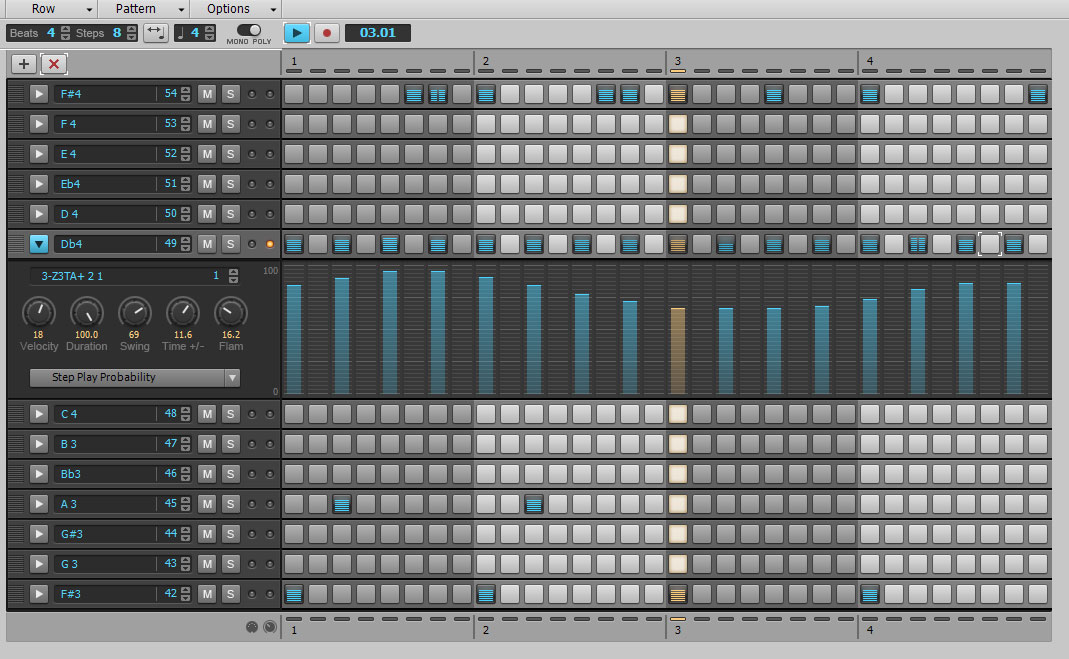Click the F#4 note name field
This screenshot has width=1069, height=659.
click(x=106, y=94)
